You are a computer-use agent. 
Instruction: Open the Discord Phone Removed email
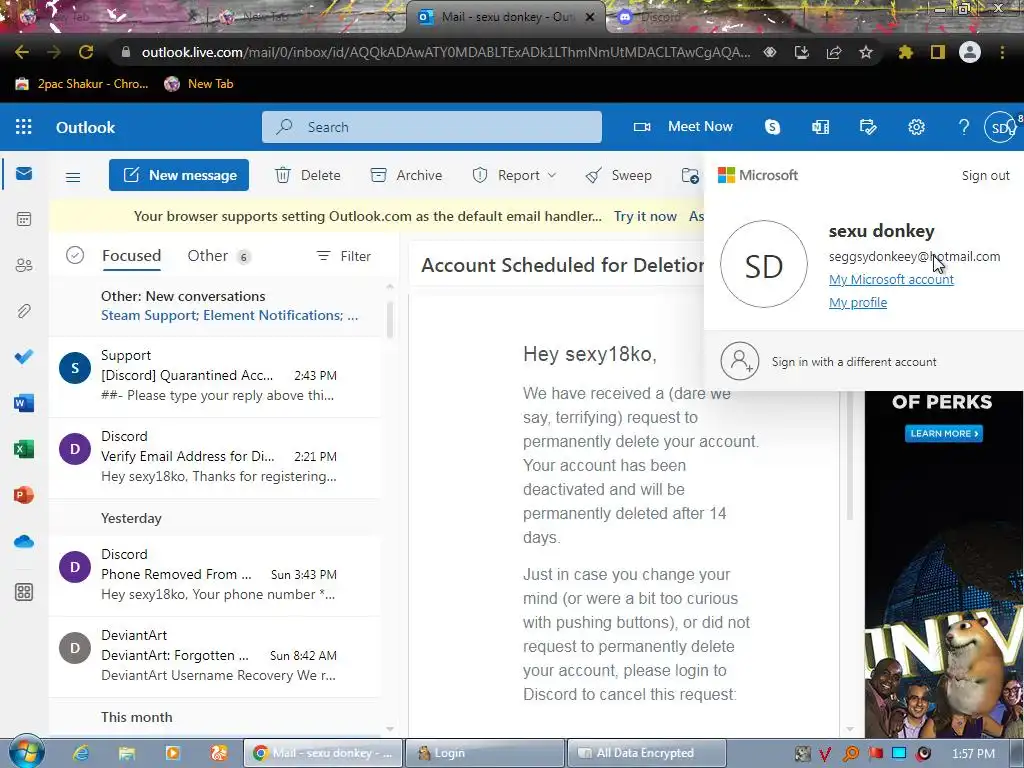click(x=216, y=575)
